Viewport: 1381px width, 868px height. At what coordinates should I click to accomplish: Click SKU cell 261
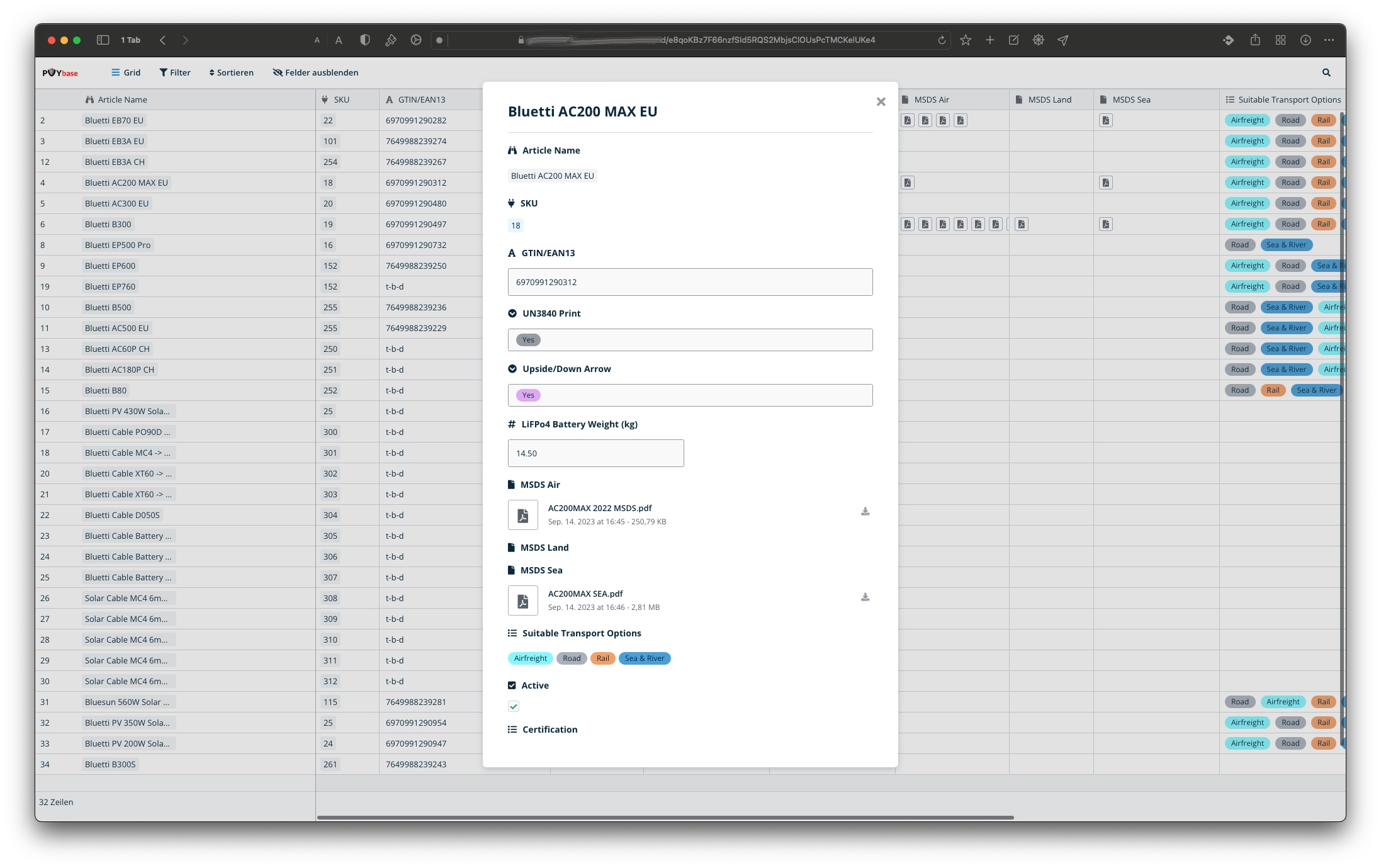tap(330, 764)
